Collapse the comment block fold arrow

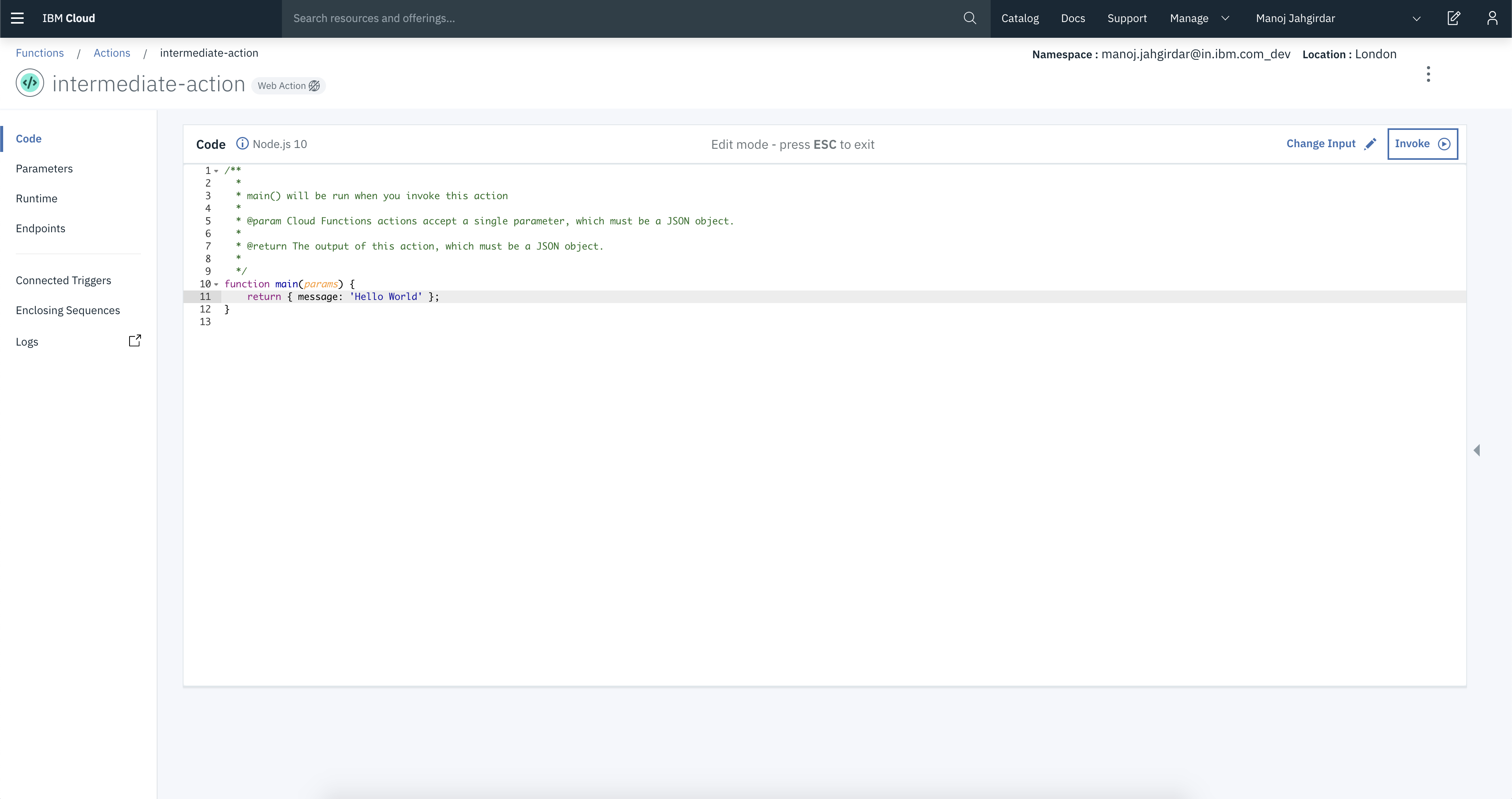[217, 171]
